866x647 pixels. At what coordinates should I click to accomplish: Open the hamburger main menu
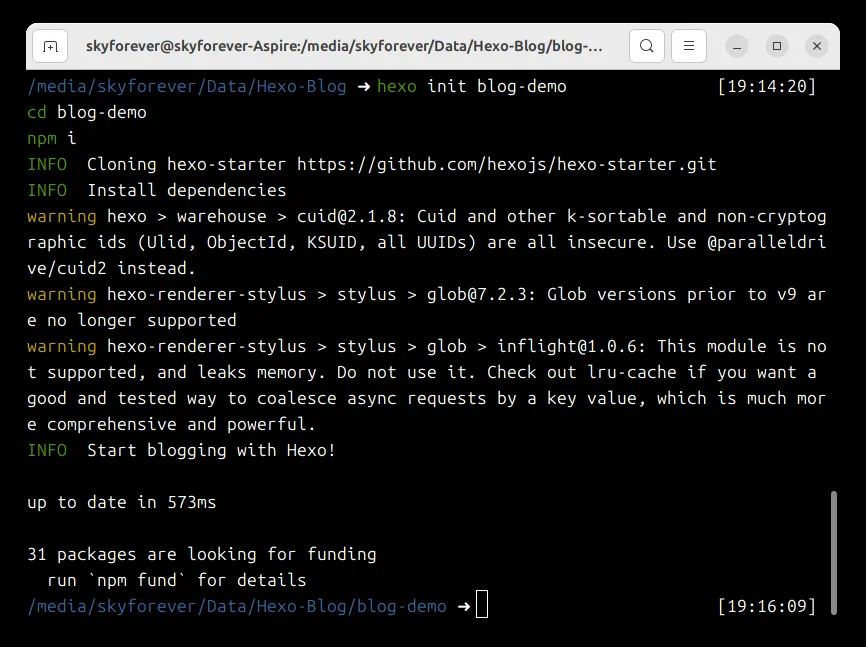689,46
